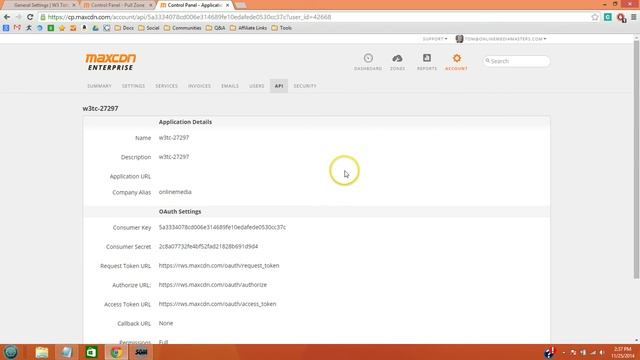Click the taskbar clock showing 2:37 PM

(x=622, y=352)
